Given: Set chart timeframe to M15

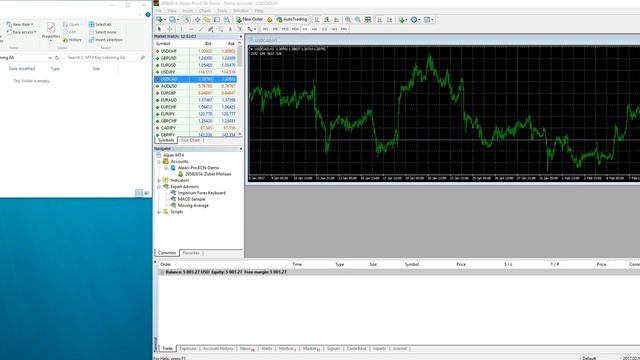Looking at the screenshot, I should 285,29.
